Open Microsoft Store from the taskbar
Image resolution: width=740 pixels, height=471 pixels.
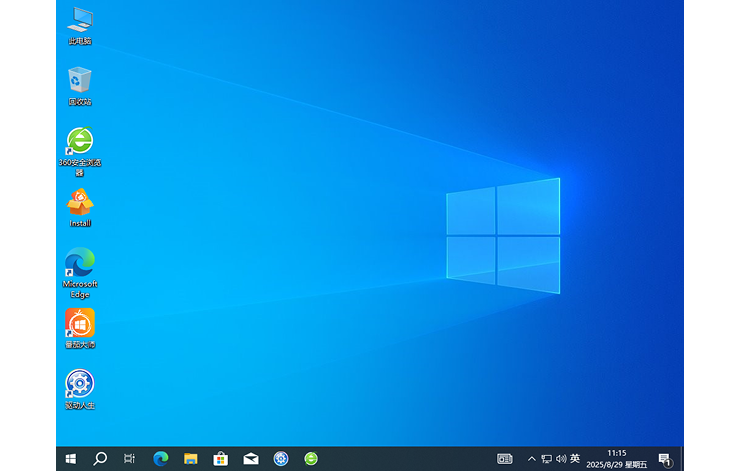(221, 459)
